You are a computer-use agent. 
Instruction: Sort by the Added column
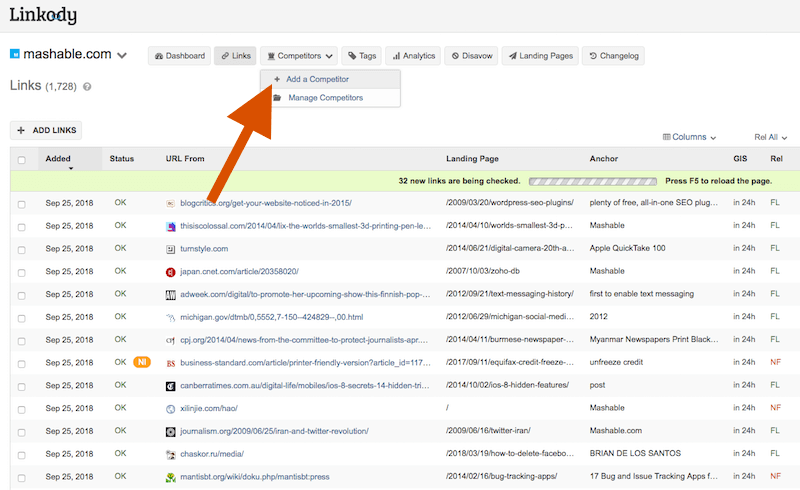pyautogui.click(x=58, y=159)
